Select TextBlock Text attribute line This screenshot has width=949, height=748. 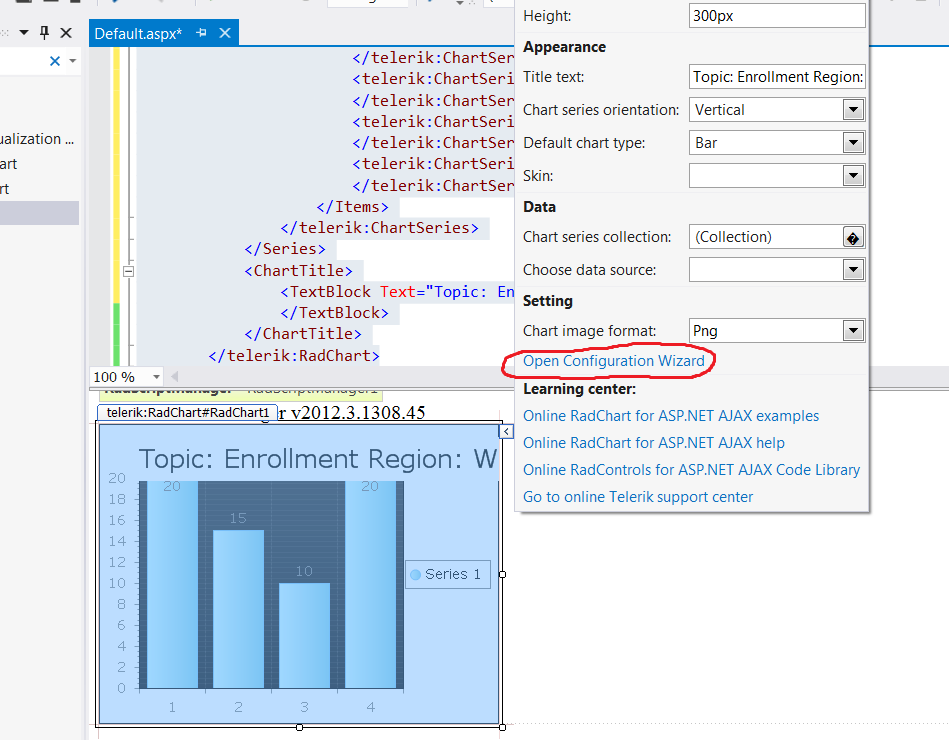397,292
